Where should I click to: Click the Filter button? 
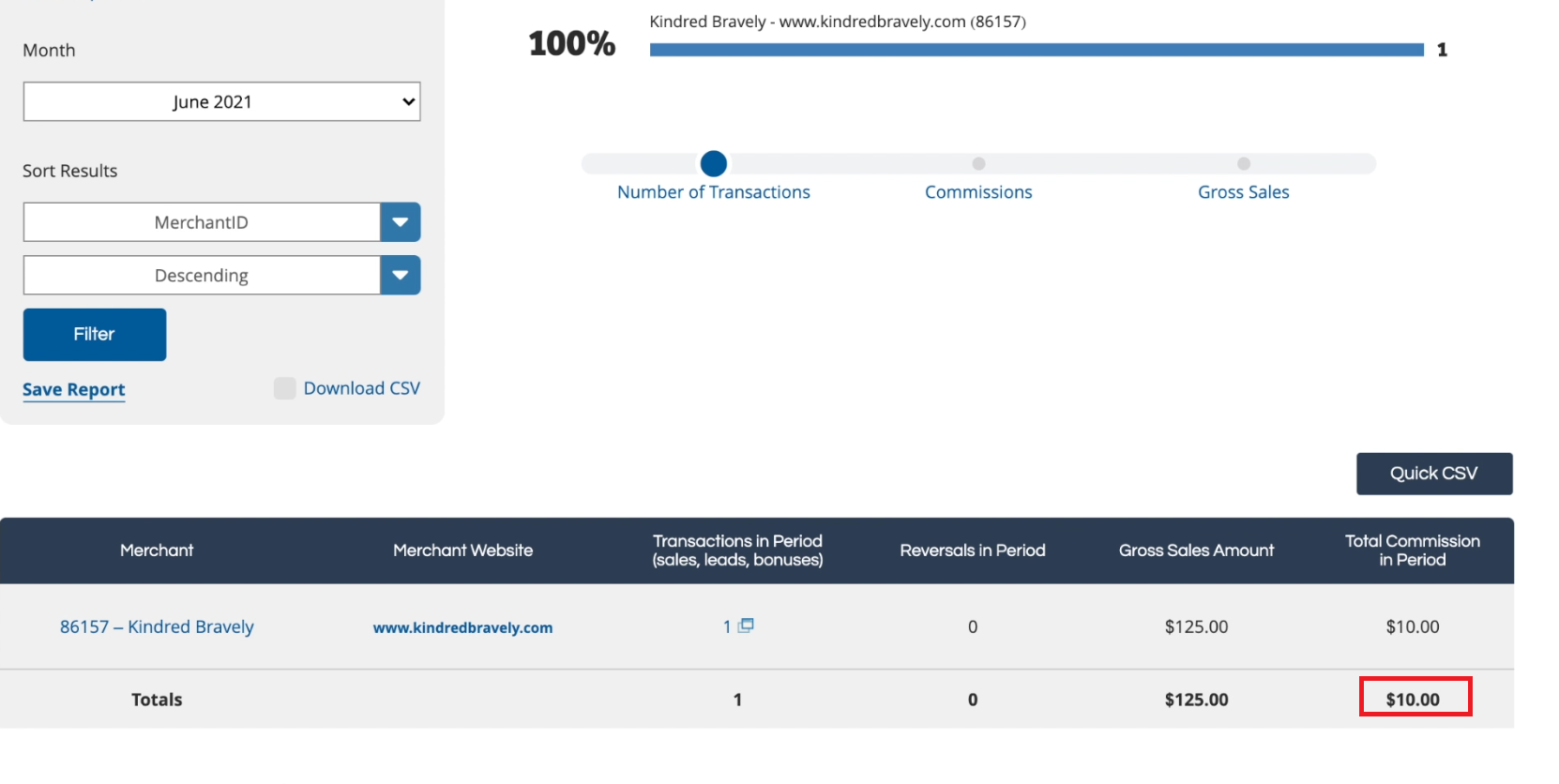[95, 334]
